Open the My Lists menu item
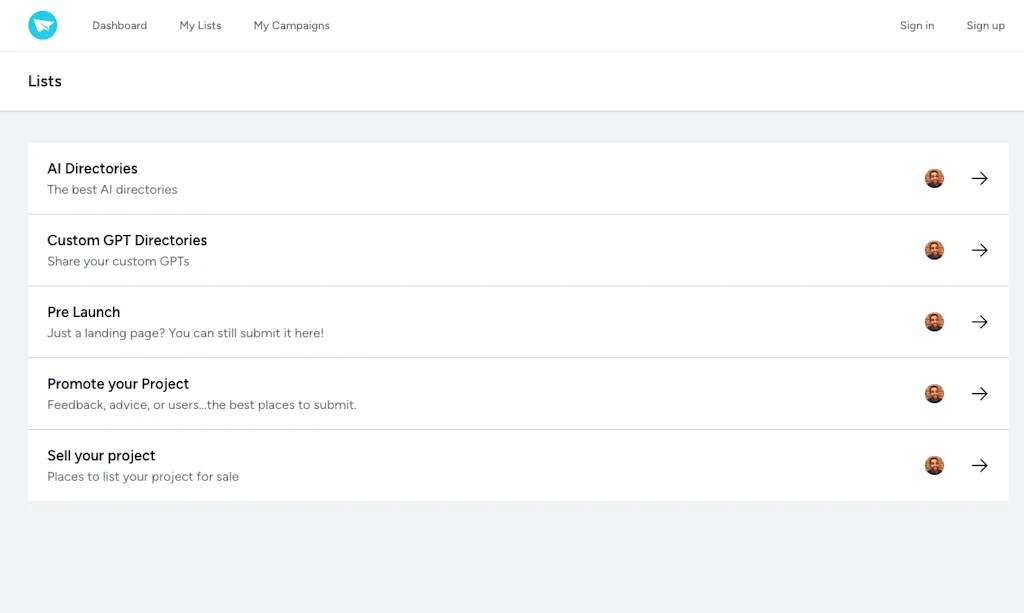This screenshot has width=1024, height=613. tap(200, 25)
